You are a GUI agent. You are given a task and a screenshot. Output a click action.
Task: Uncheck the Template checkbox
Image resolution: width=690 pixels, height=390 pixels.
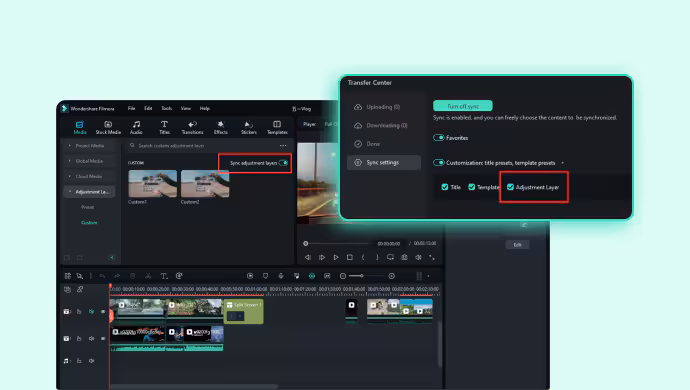point(472,187)
